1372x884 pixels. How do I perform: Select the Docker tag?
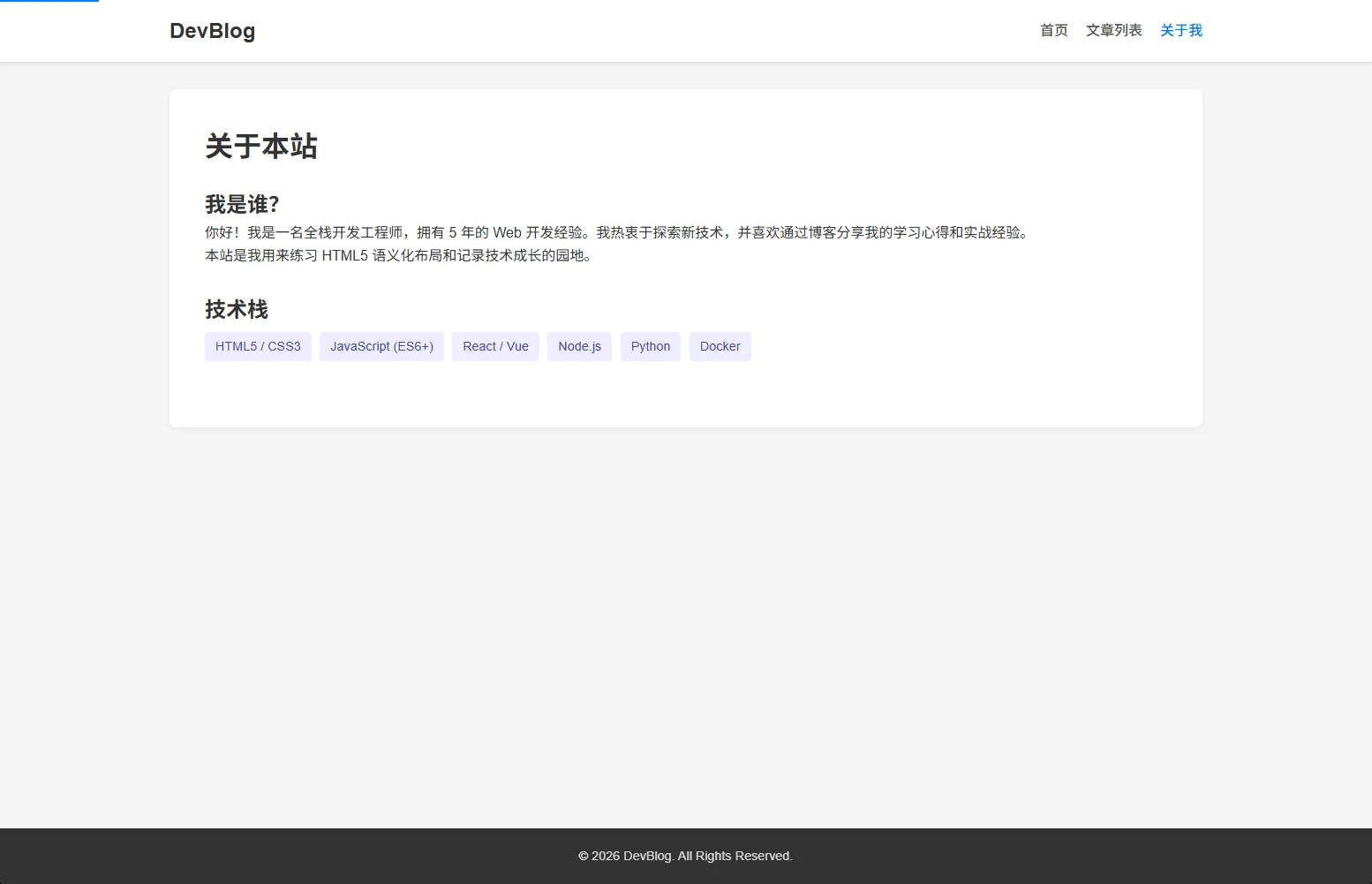click(720, 347)
